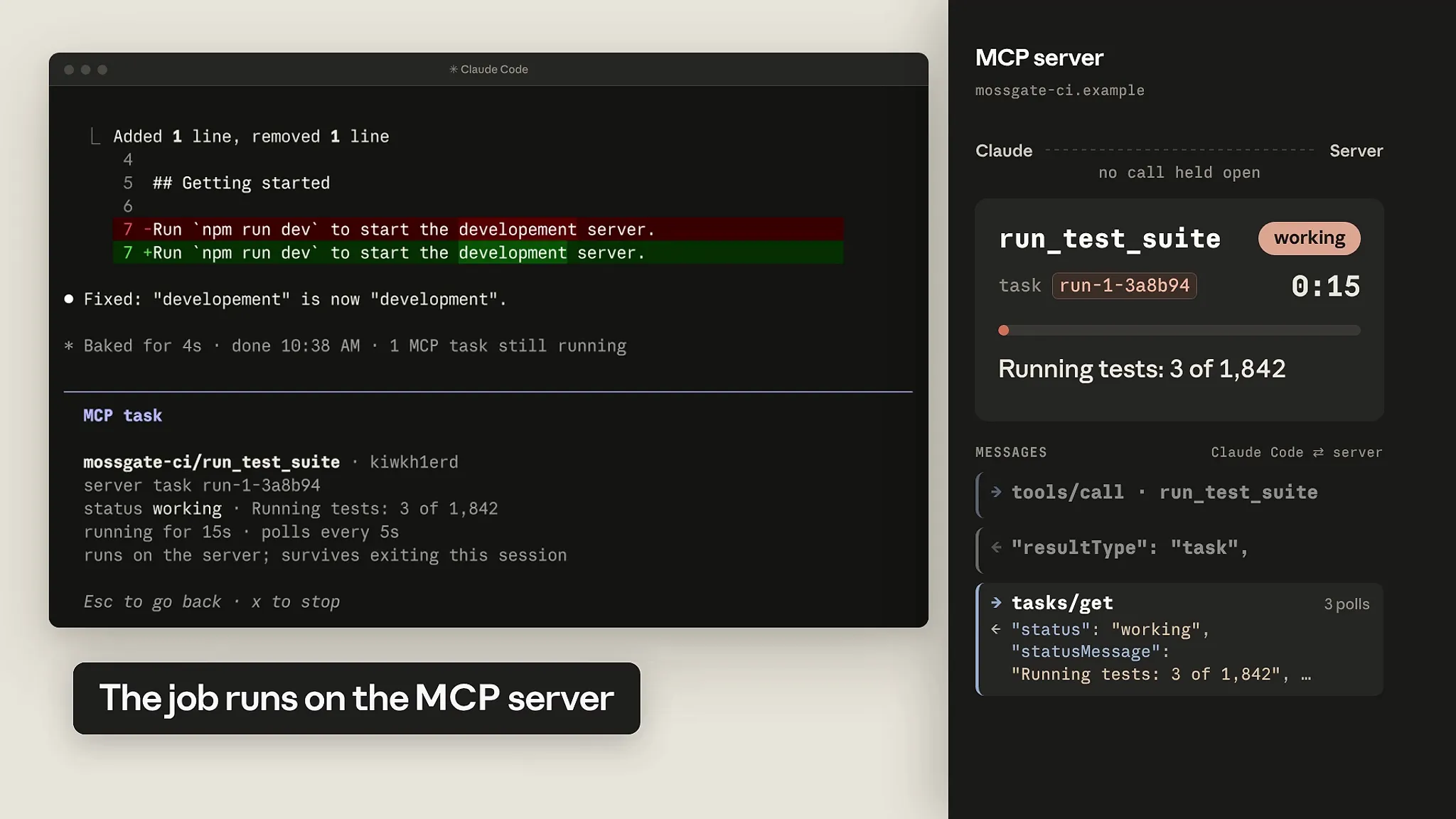The width and height of the screenshot is (1456, 819).
Task: Click the outgoing arrow beside tools/call message
Action: point(996,492)
